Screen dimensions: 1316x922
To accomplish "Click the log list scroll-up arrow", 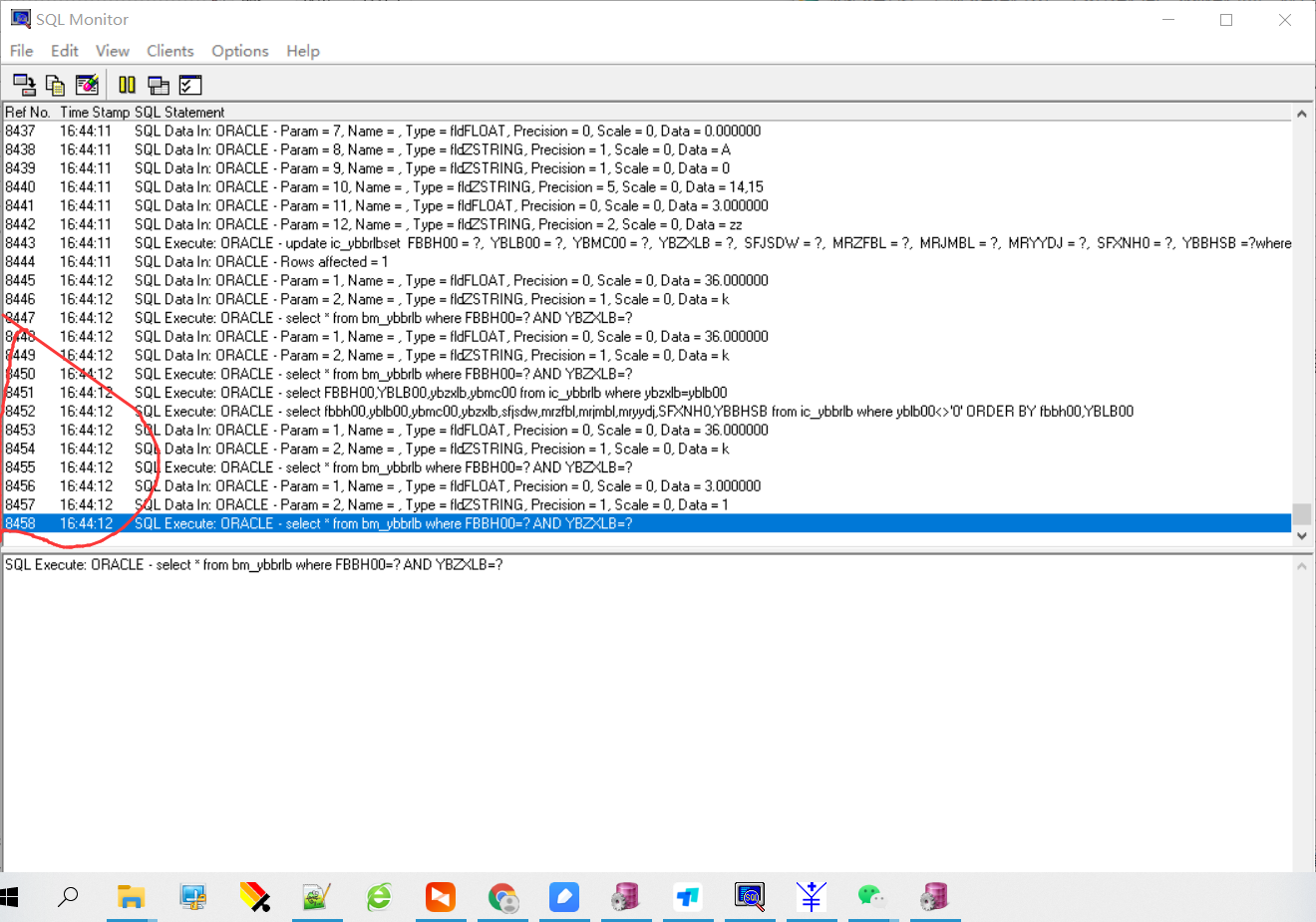I will (1302, 114).
